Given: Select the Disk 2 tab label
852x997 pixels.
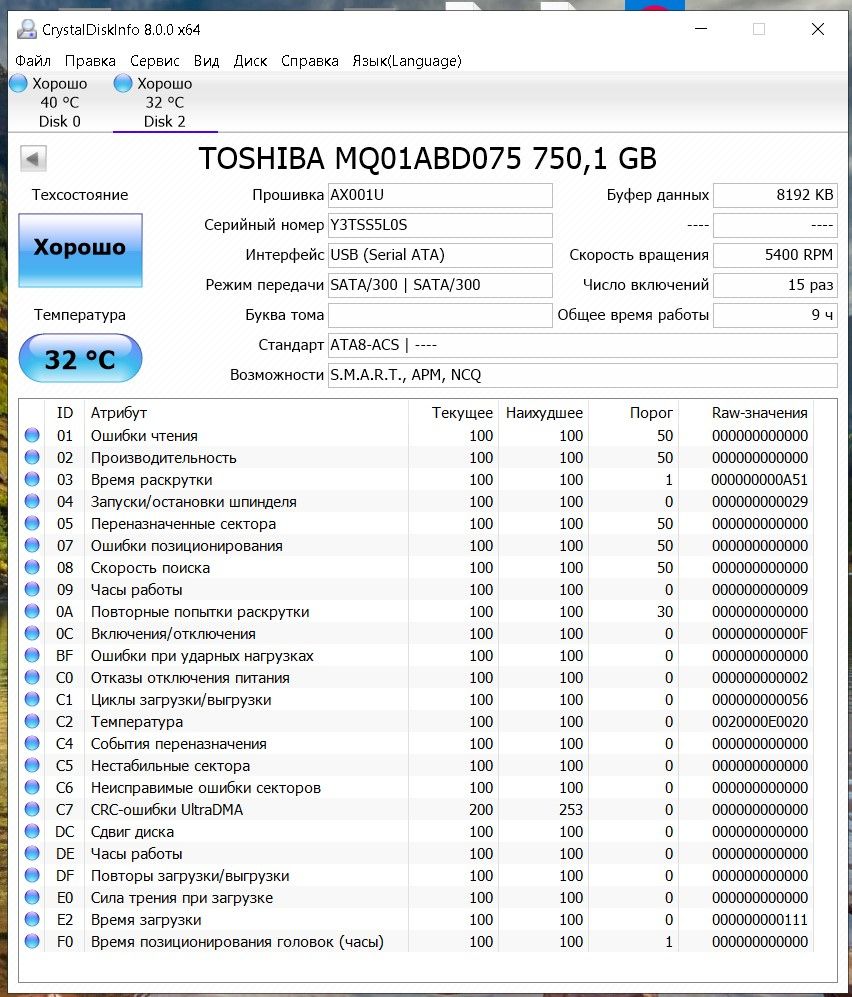Looking at the screenshot, I should point(165,121).
